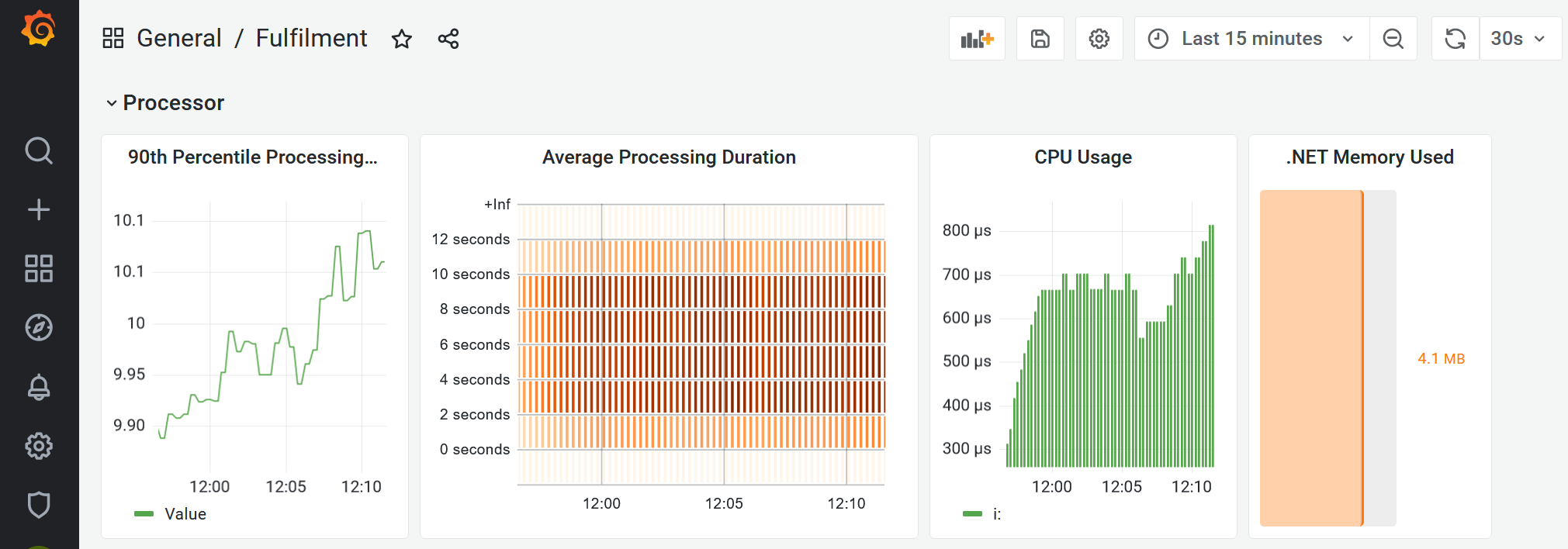
Task: Click the '9.90' axis label in percentile panel
Action: click(130, 425)
